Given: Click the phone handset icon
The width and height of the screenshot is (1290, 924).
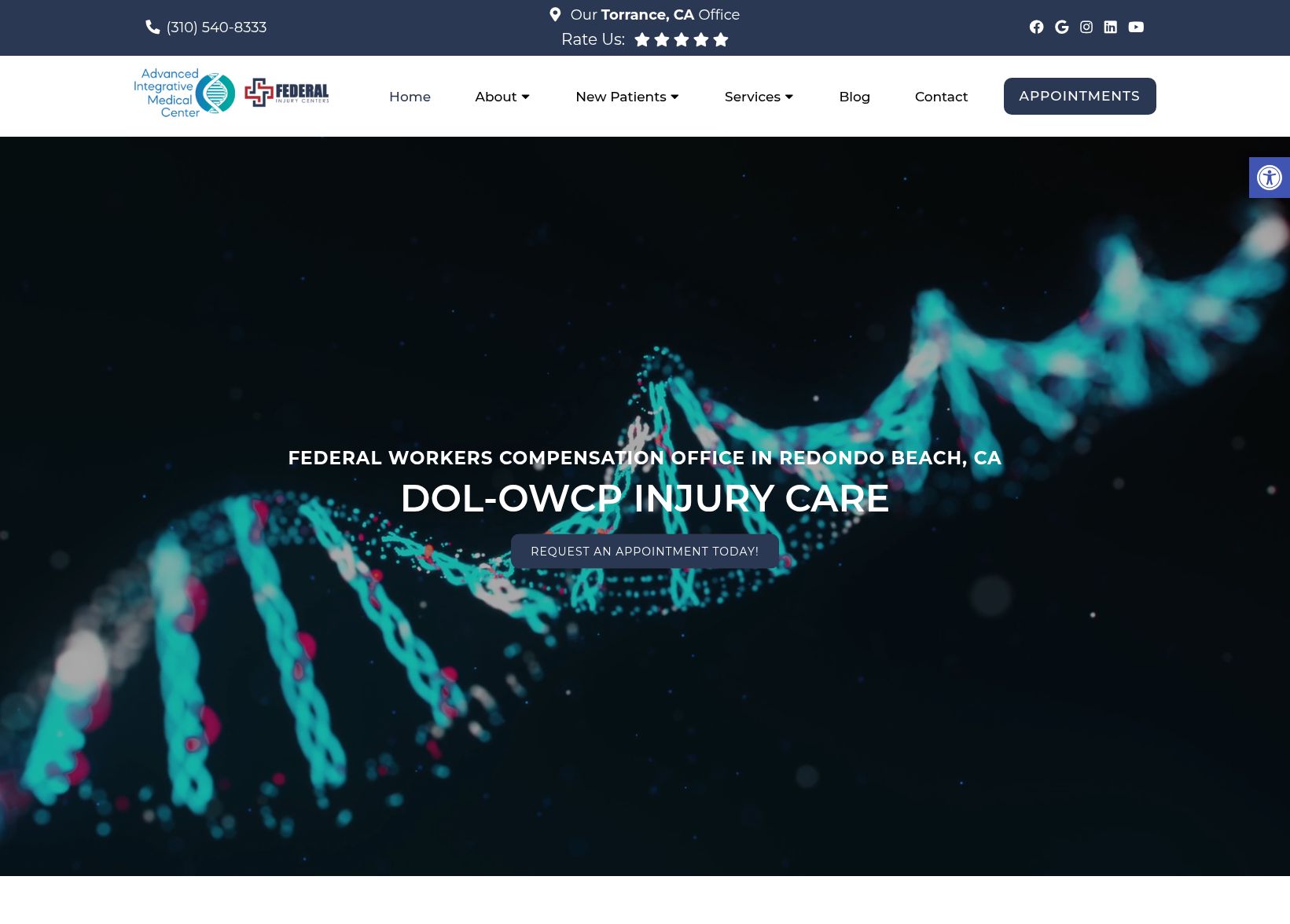Looking at the screenshot, I should point(153,27).
